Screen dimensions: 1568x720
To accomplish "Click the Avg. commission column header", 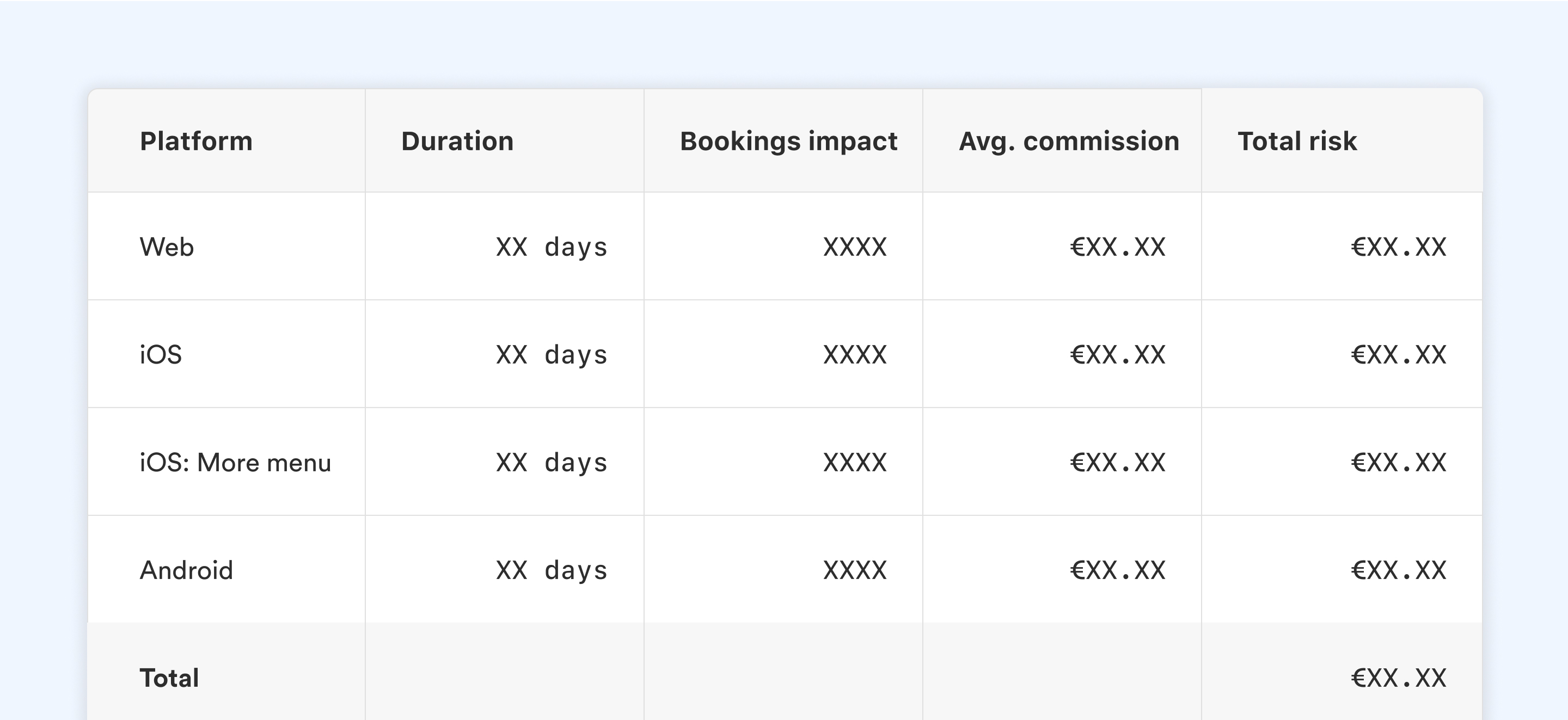I will pyautogui.click(x=1069, y=141).
